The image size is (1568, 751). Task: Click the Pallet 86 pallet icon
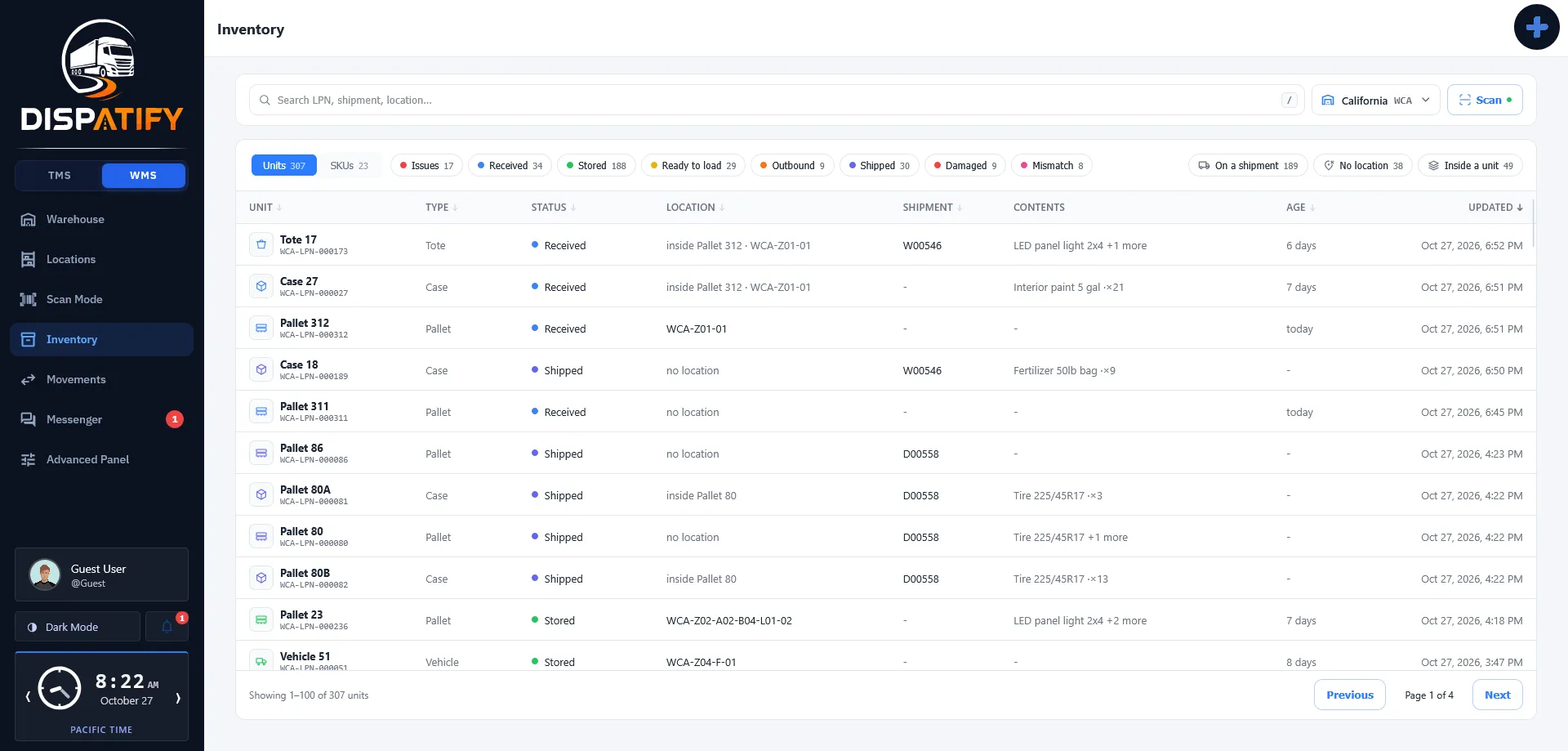click(x=261, y=453)
